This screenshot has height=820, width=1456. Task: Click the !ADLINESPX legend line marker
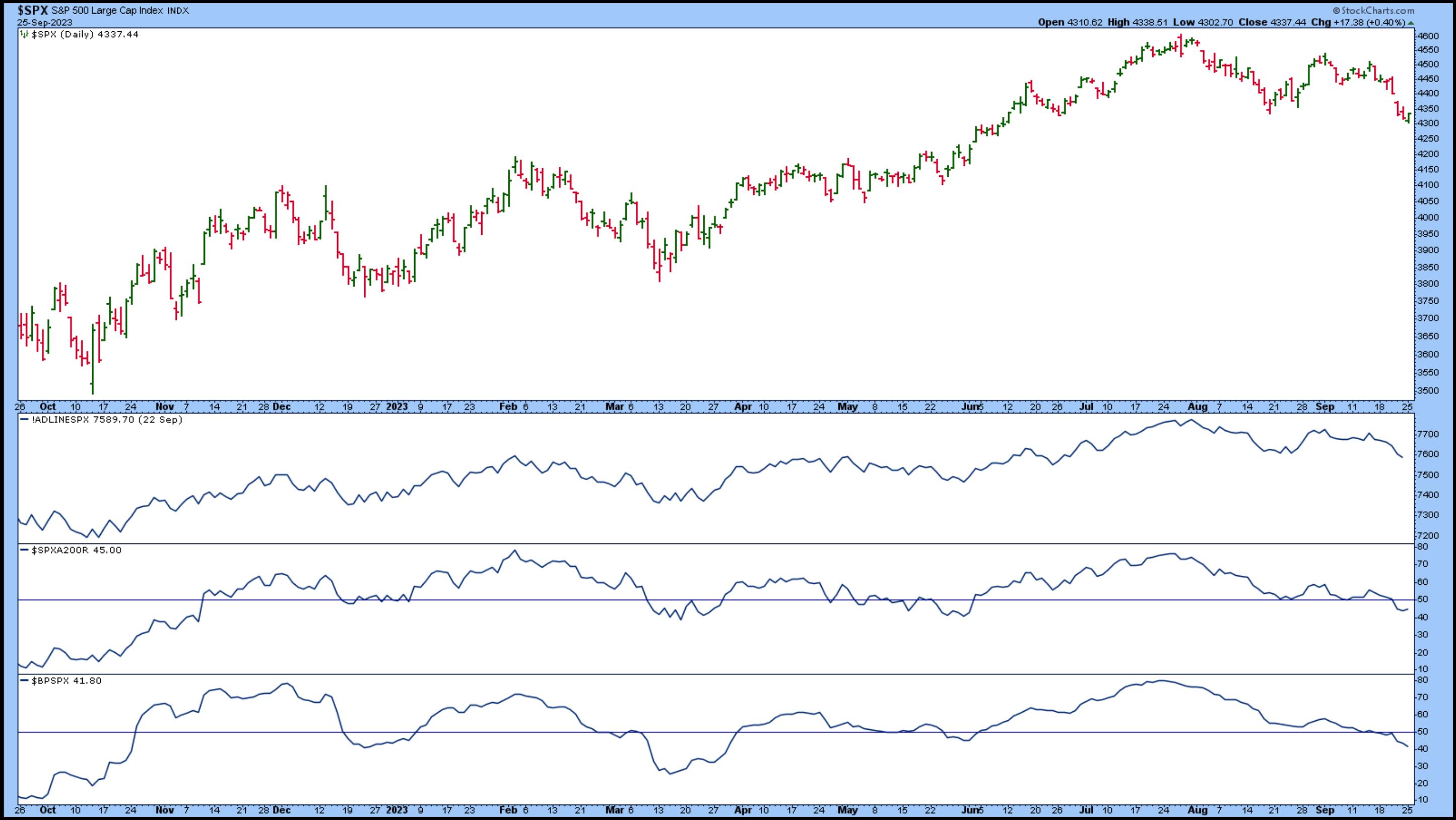pos(24,420)
